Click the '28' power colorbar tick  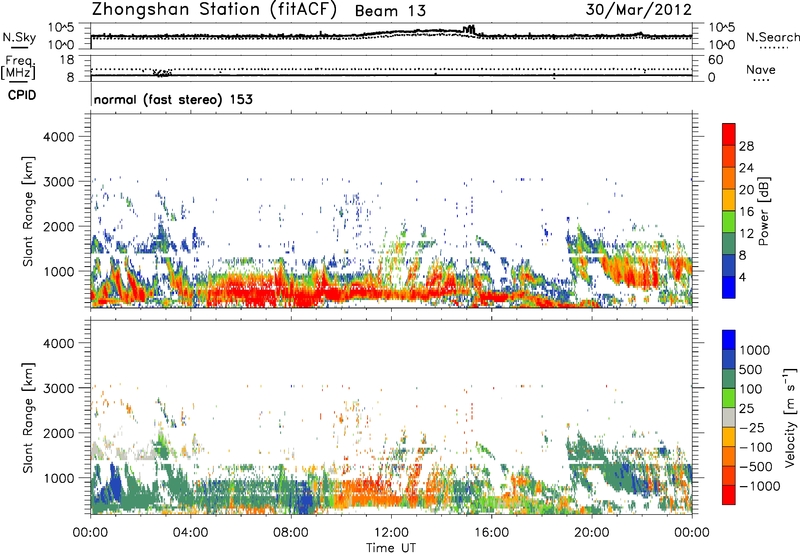746,146
